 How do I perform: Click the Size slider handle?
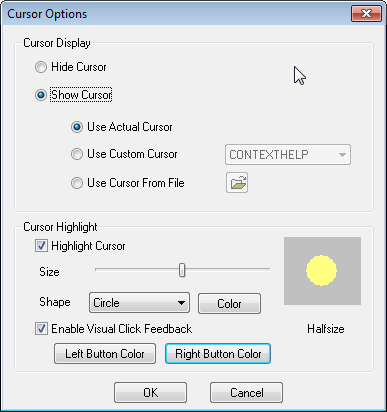coord(182,270)
